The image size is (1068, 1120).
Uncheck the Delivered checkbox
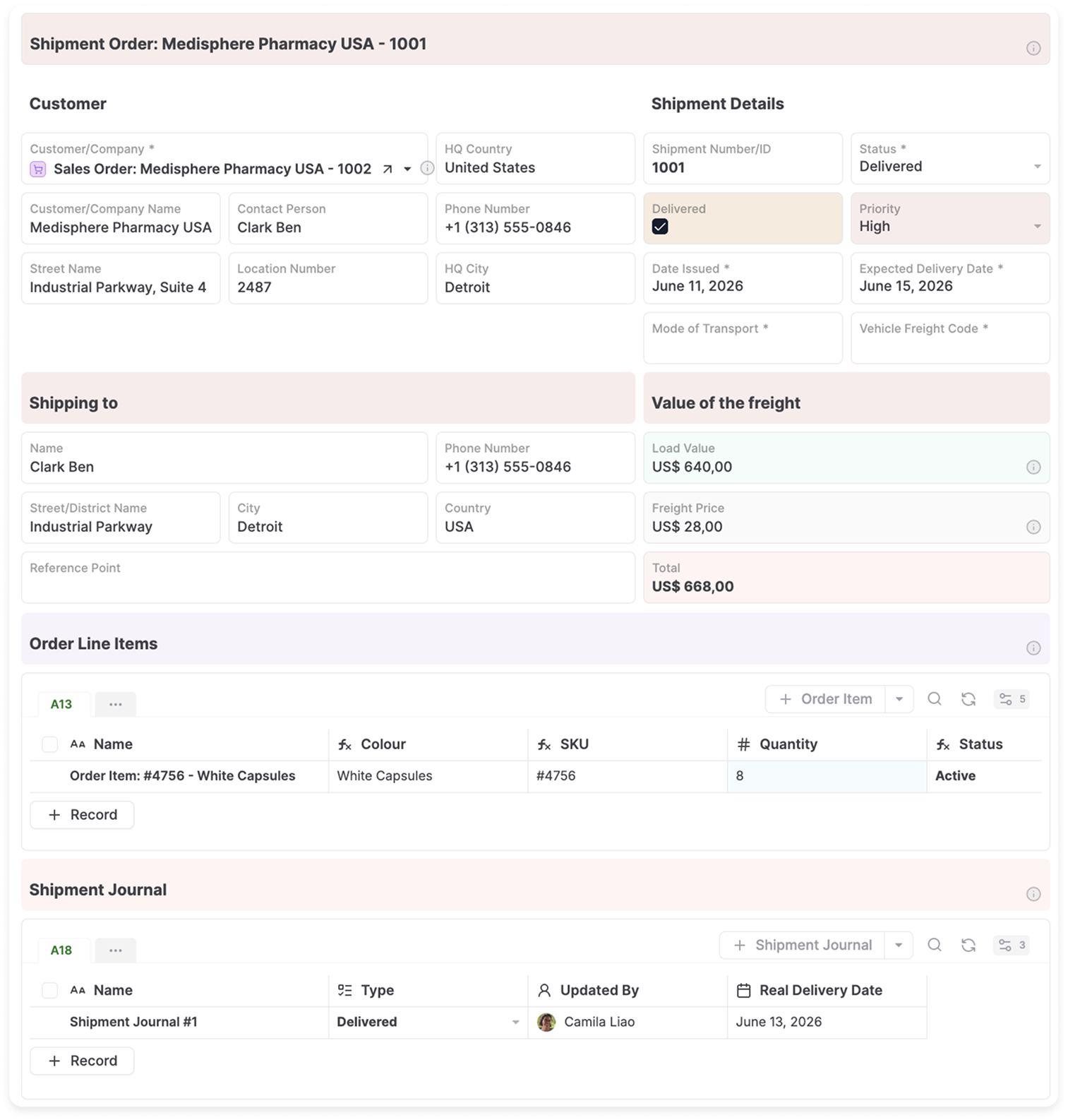point(660,227)
